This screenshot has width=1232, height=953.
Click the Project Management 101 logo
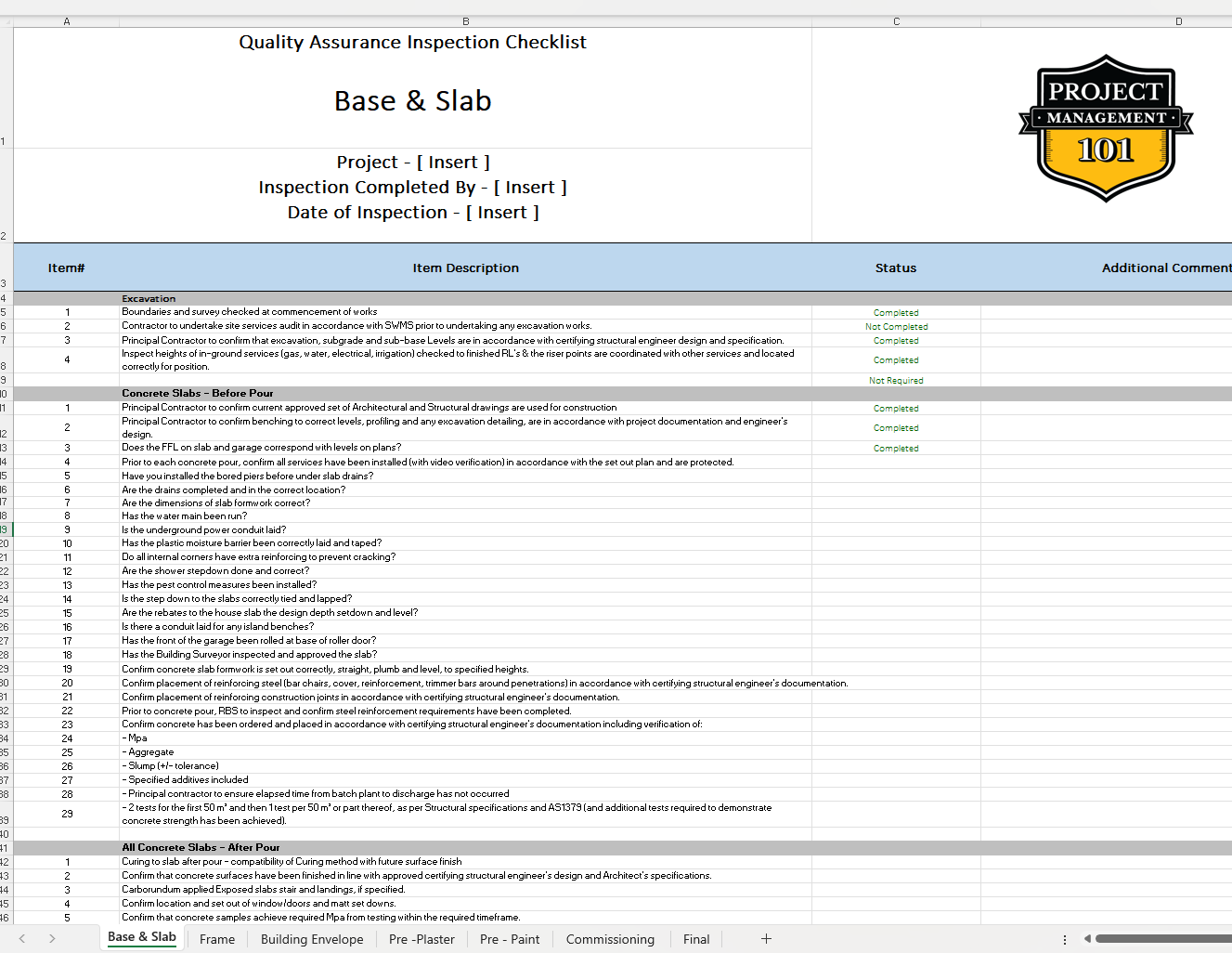click(1105, 128)
